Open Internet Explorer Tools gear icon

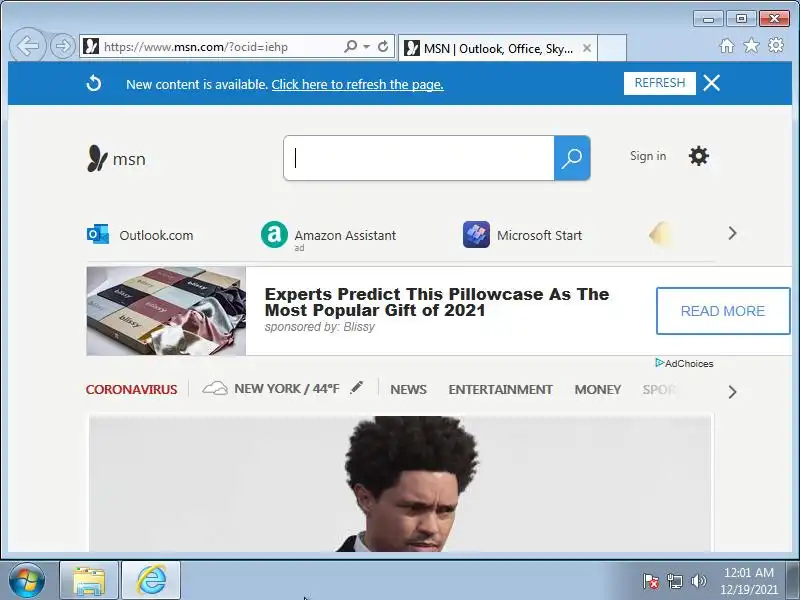(x=776, y=46)
